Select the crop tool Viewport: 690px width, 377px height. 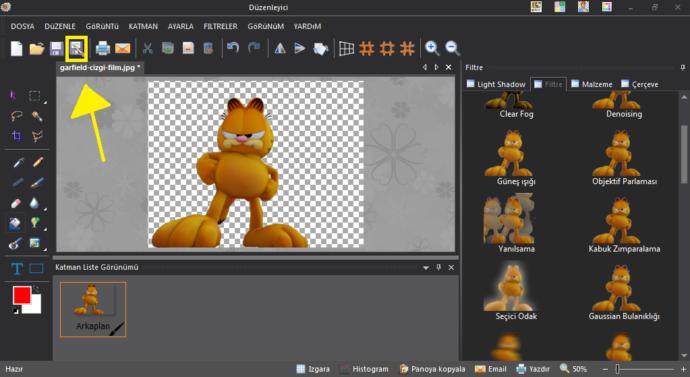[x=17, y=135]
